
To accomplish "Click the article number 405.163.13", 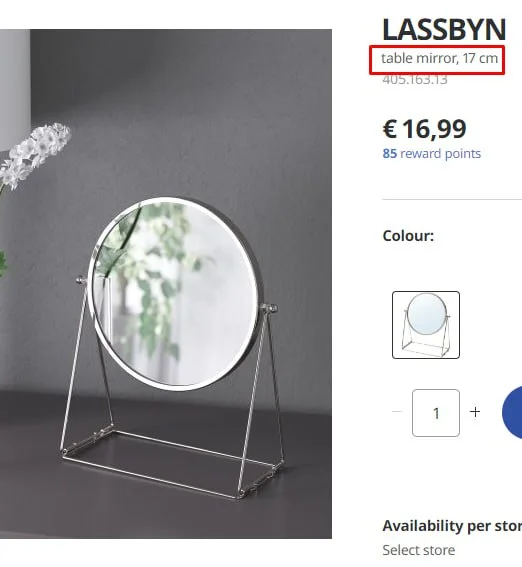I will coord(415,79).
